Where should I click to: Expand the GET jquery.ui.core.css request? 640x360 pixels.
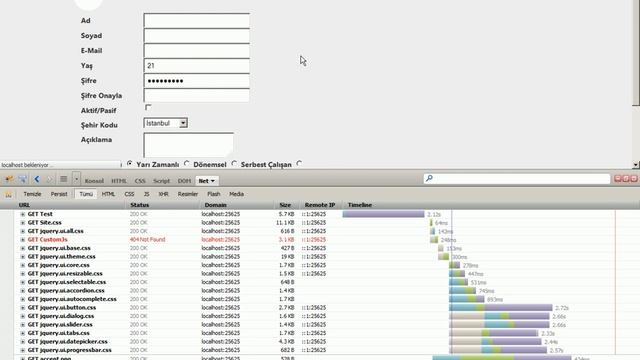pyautogui.click(x=23, y=265)
